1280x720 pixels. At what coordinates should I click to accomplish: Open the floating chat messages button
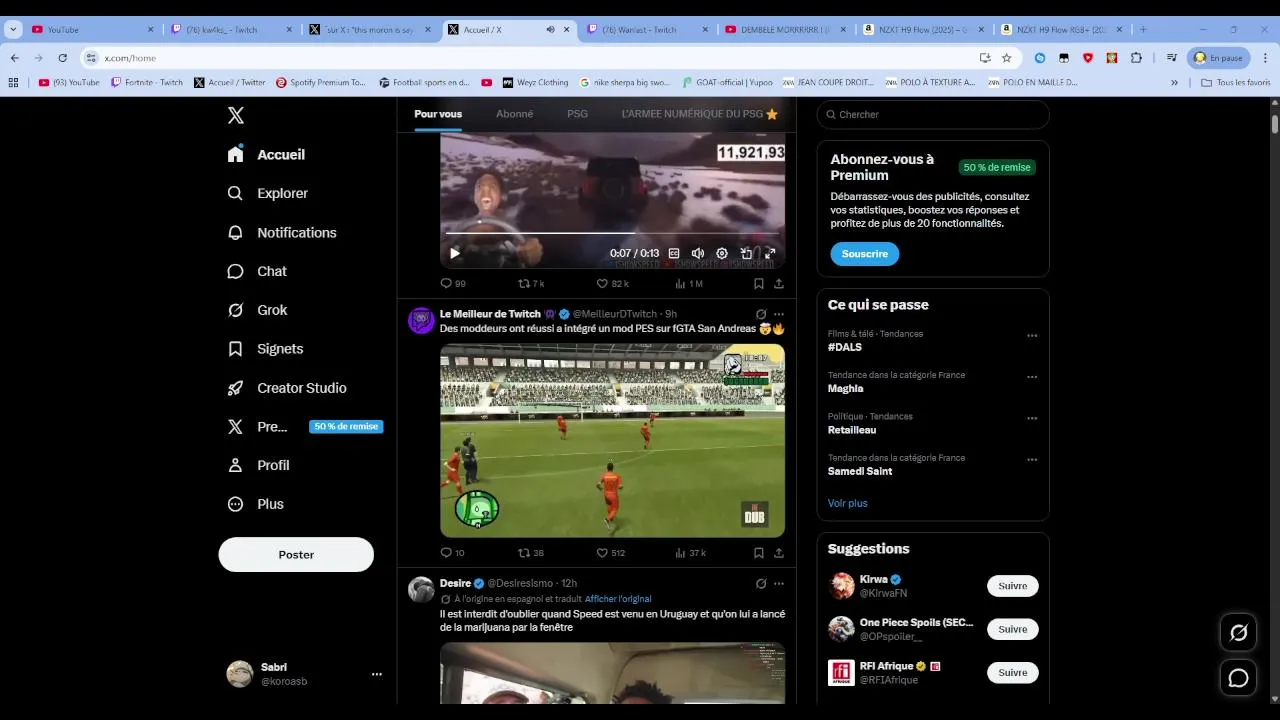1238,678
